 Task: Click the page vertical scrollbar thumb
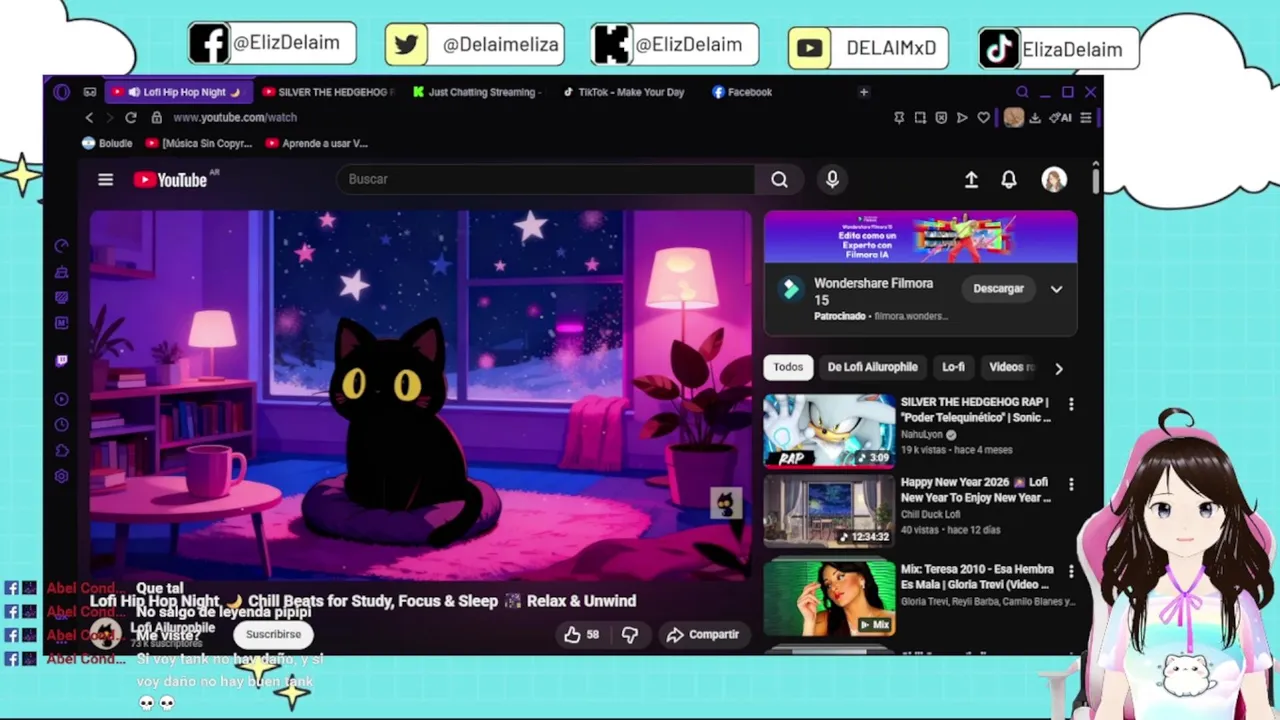tap(1096, 179)
